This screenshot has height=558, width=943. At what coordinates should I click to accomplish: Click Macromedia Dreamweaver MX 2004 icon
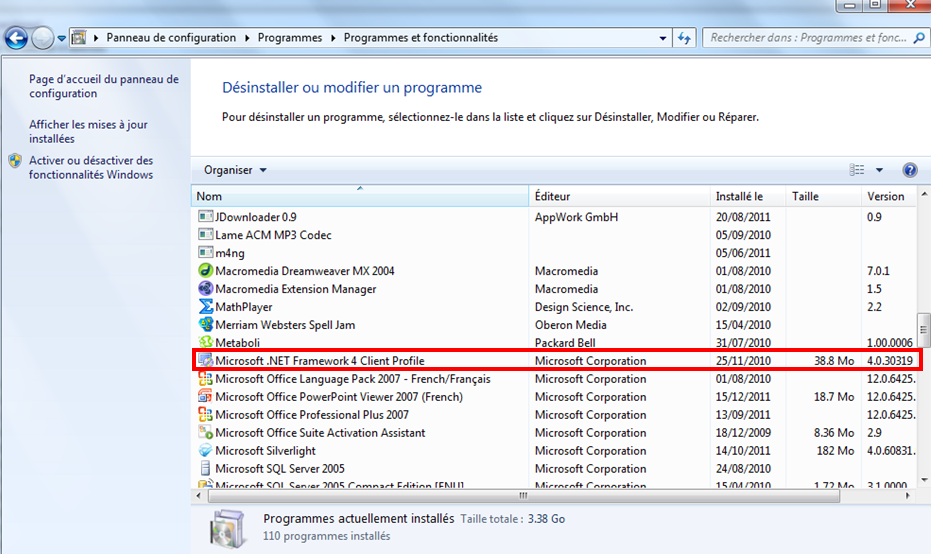coord(206,271)
